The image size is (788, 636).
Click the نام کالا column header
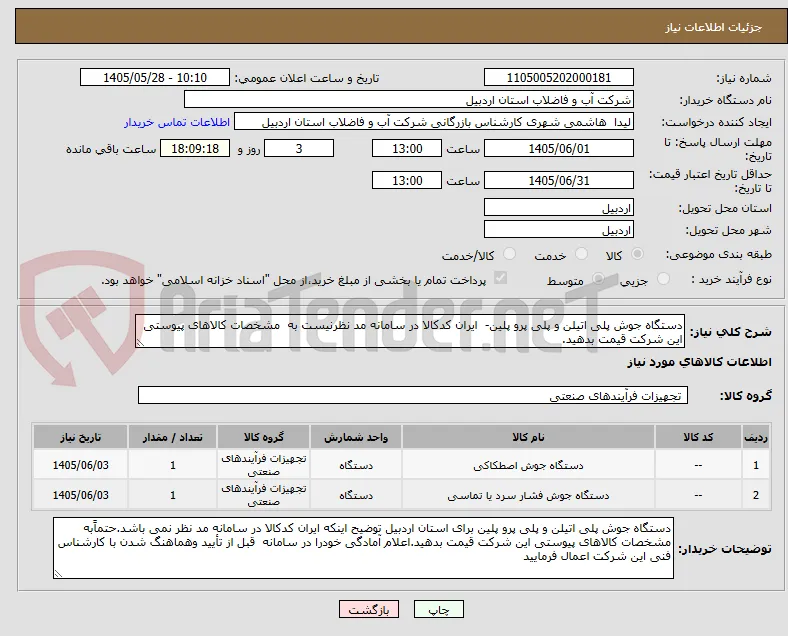pyautogui.click(x=528, y=437)
